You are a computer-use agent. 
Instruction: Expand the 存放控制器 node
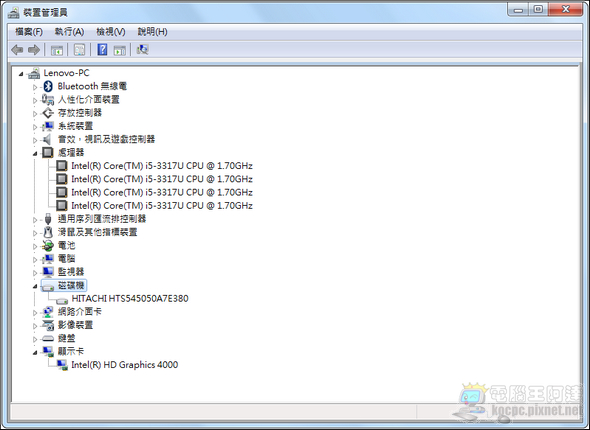tap(35, 114)
